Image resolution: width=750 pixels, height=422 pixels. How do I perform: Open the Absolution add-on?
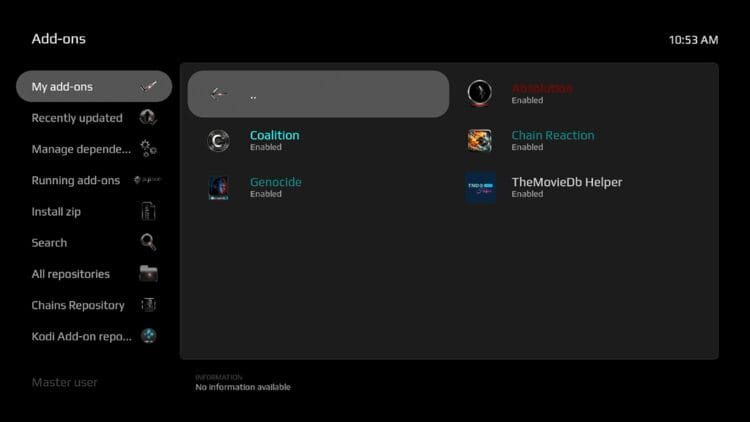[580, 94]
